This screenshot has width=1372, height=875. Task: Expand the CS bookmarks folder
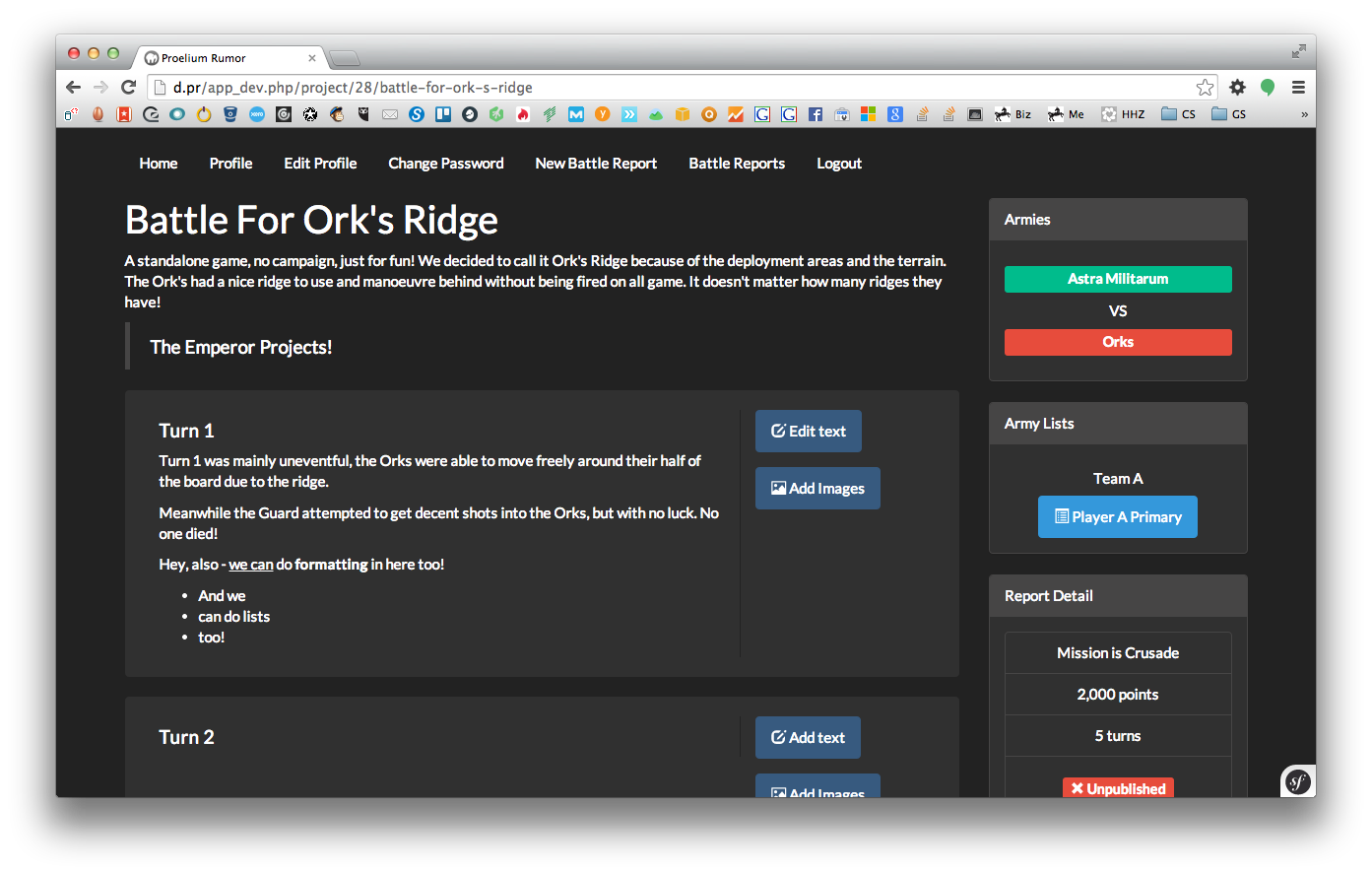(1178, 114)
